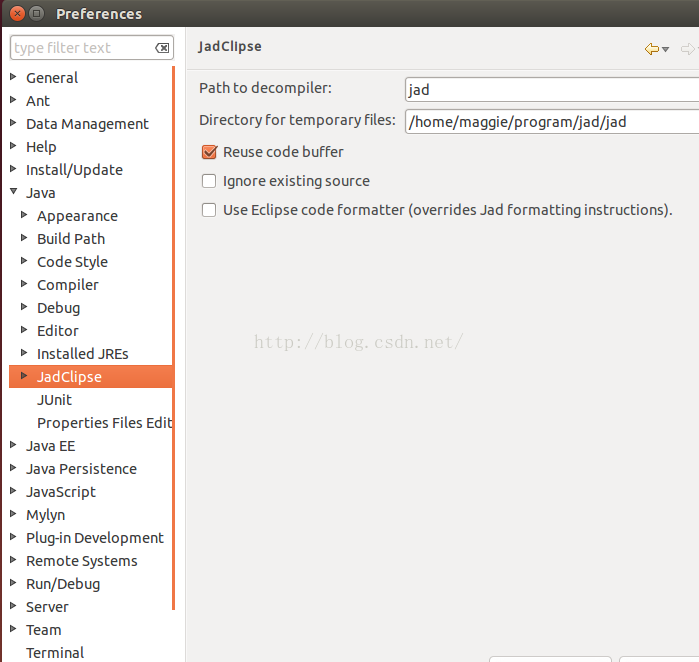
Task: Collapse the Java tree node
Action: pyautogui.click(x=13, y=192)
